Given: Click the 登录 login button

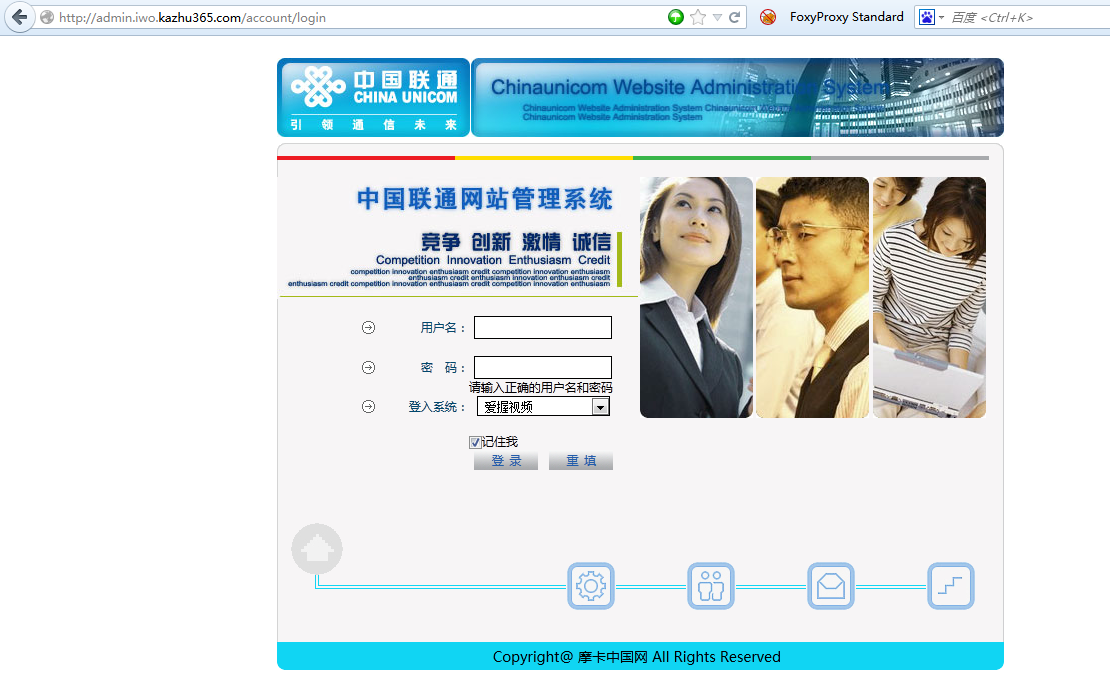Looking at the screenshot, I should [506, 461].
